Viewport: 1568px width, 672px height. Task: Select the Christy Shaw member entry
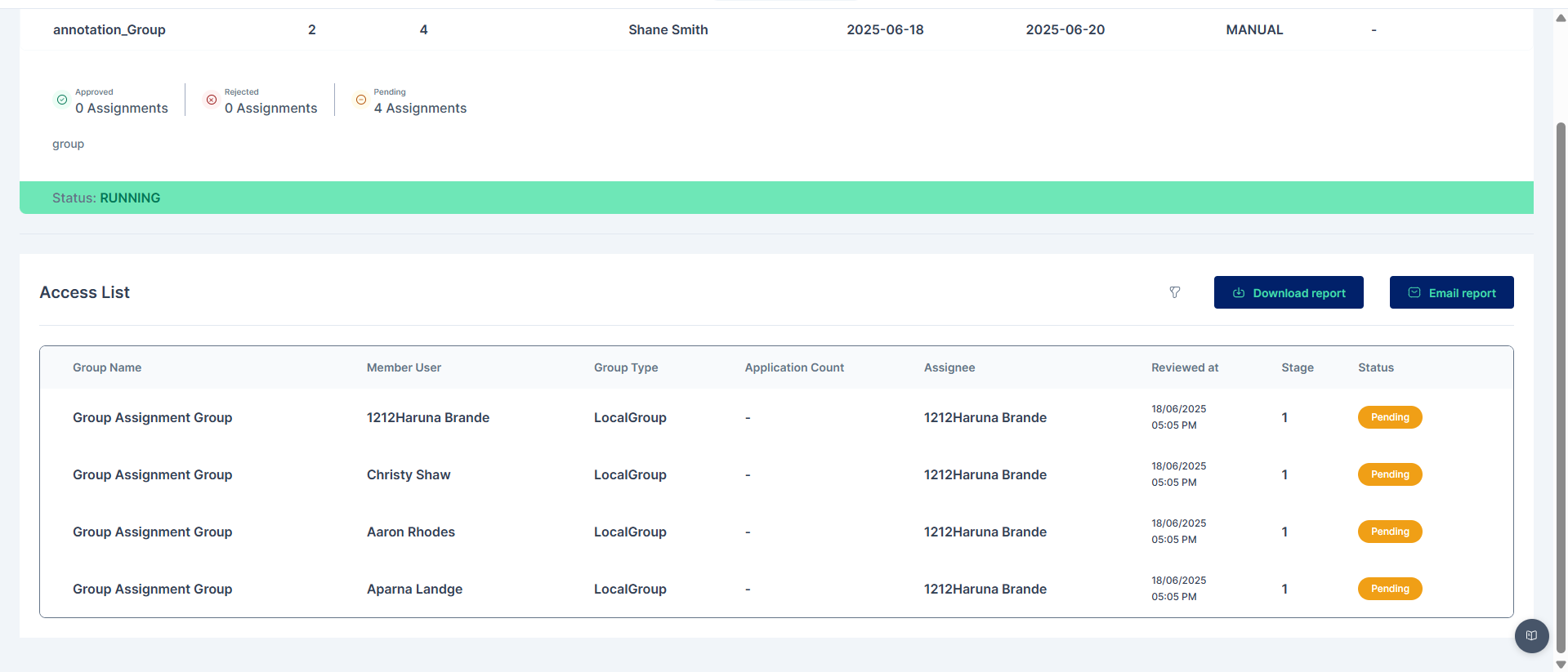click(409, 474)
